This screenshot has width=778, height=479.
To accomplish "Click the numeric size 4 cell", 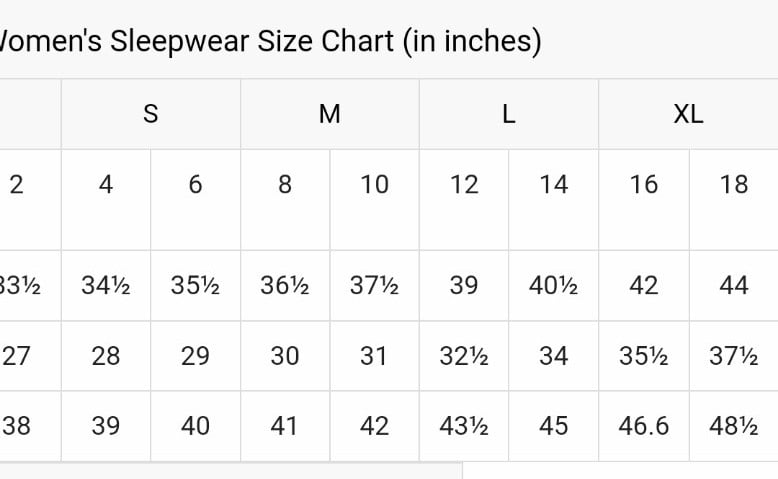I will pyautogui.click(x=106, y=200).
